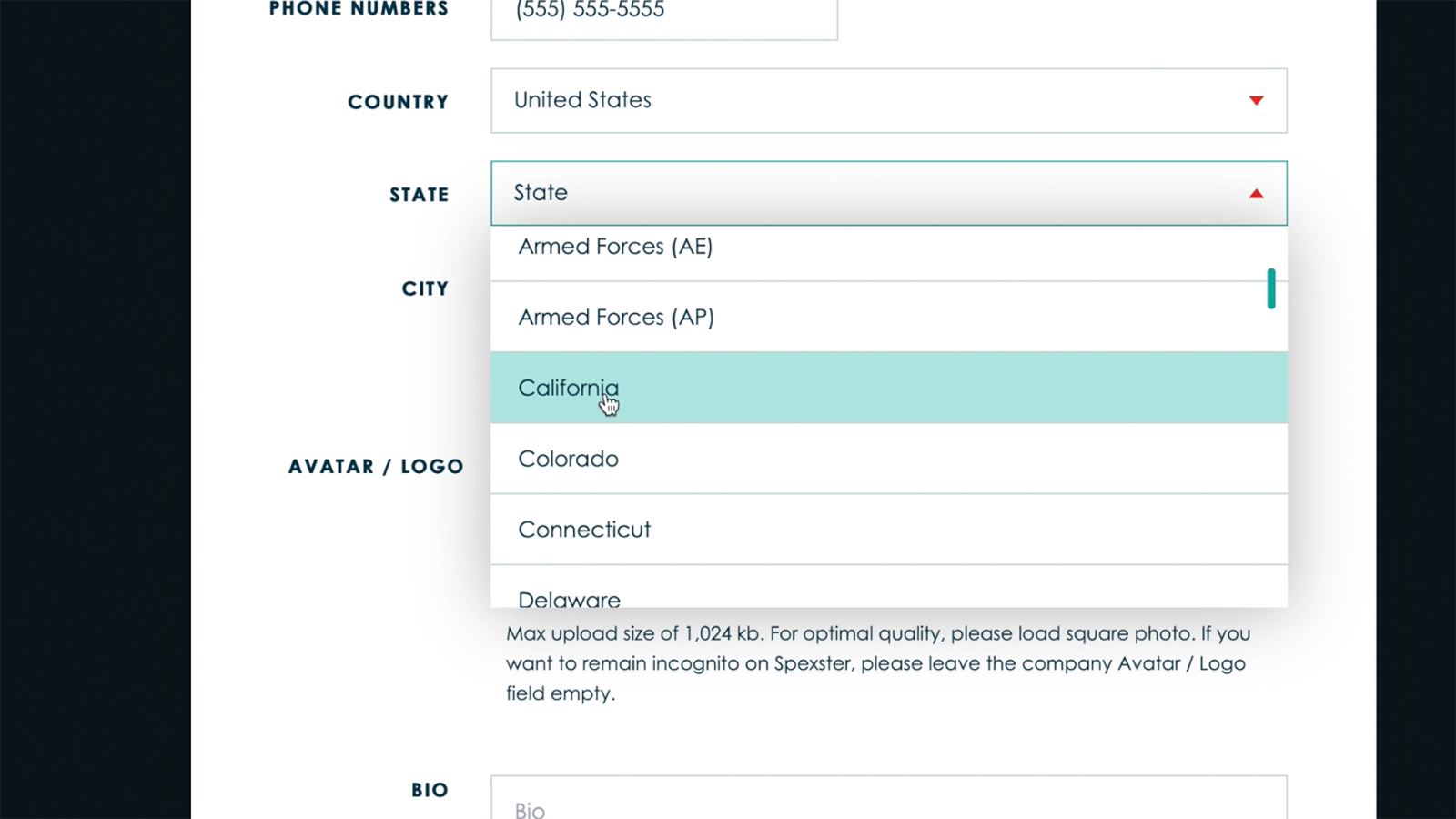Select Armed Forces (AE) from the state list
The height and width of the screenshot is (819, 1456).
pyautogui.click(x=615, y=248)
